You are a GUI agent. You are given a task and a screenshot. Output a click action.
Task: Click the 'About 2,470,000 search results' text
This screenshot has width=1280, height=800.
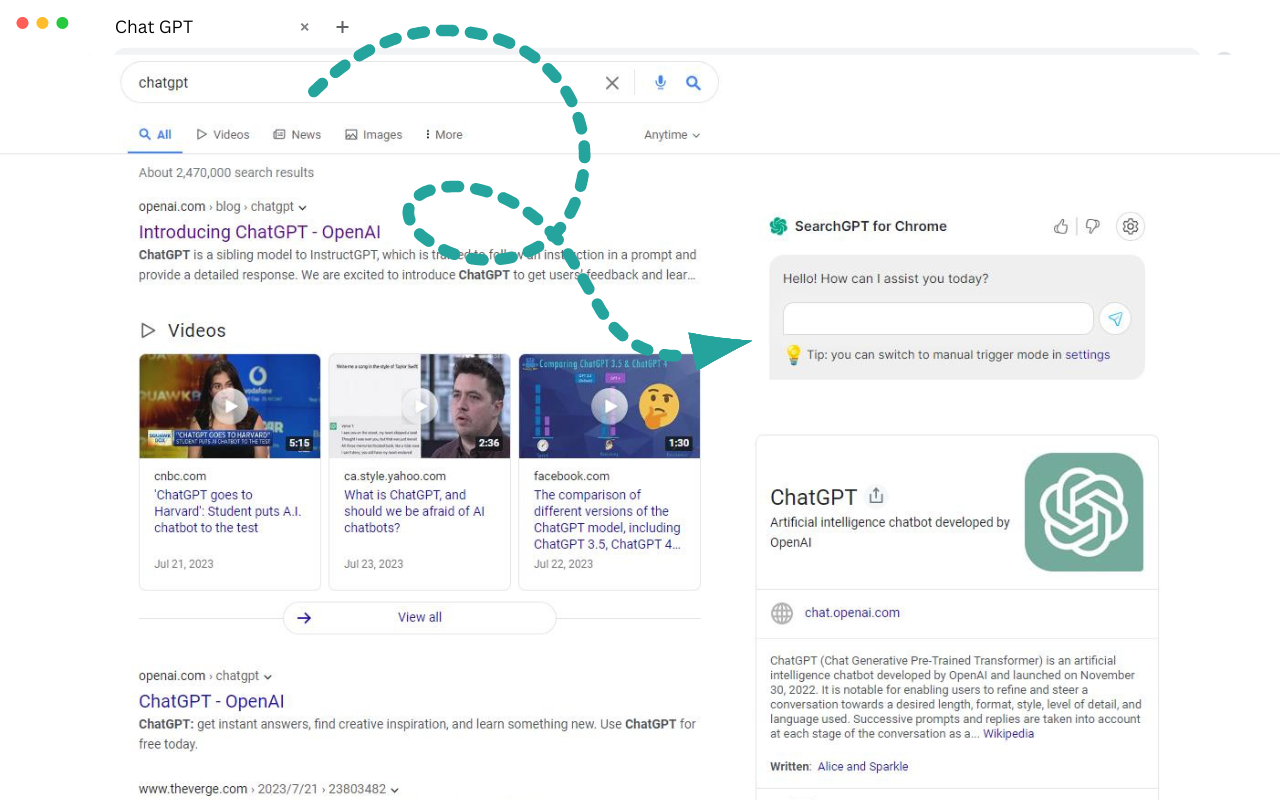pos(226,173)
